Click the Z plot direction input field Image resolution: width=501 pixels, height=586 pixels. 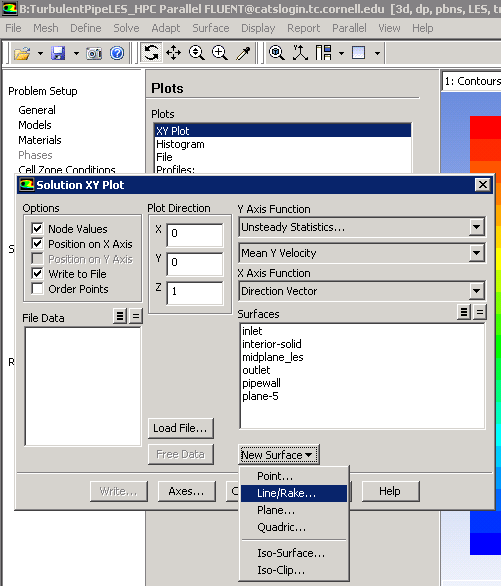pyautogui.click(x=195, y=292)
